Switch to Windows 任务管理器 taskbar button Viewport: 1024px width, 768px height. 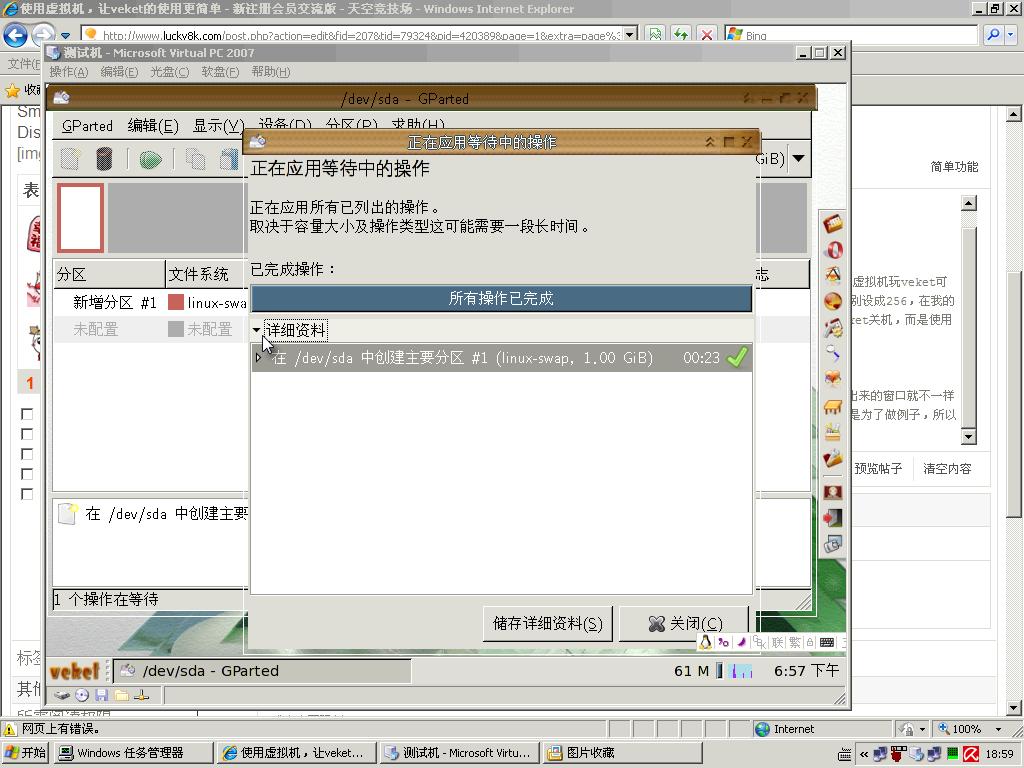click(x=133, y=753)
